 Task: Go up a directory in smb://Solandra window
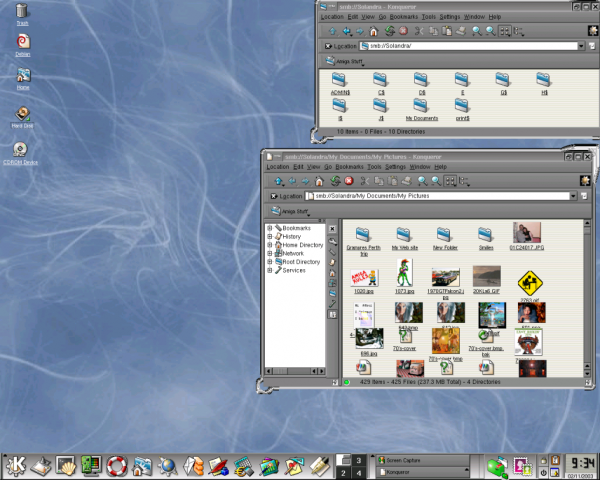click(333, 31)
